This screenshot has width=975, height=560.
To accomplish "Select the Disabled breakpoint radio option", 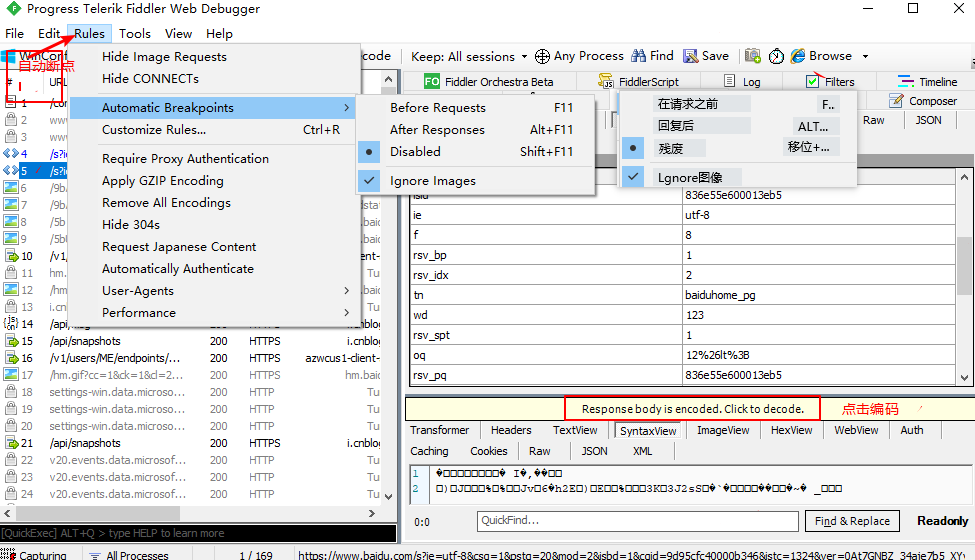I will (369, 152).
